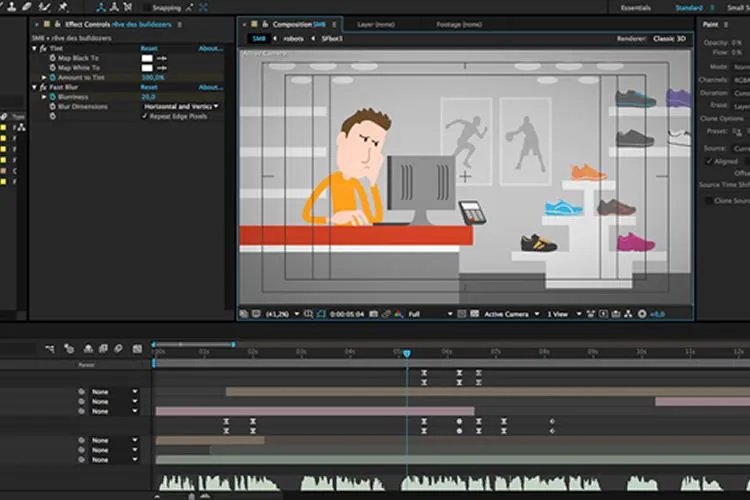Click the timeline current time indicator
This screenshot has width=750, height=500.
point(407,353)
